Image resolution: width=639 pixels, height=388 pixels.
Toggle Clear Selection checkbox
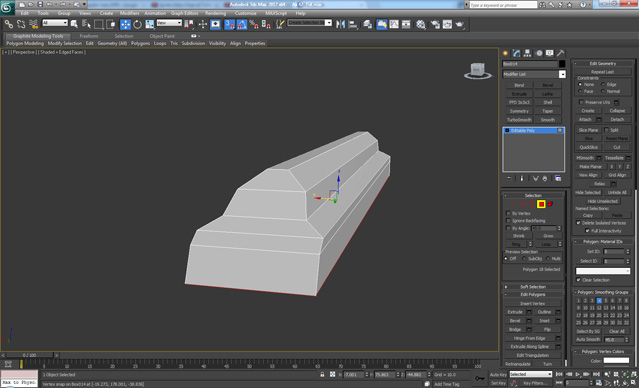578,280
